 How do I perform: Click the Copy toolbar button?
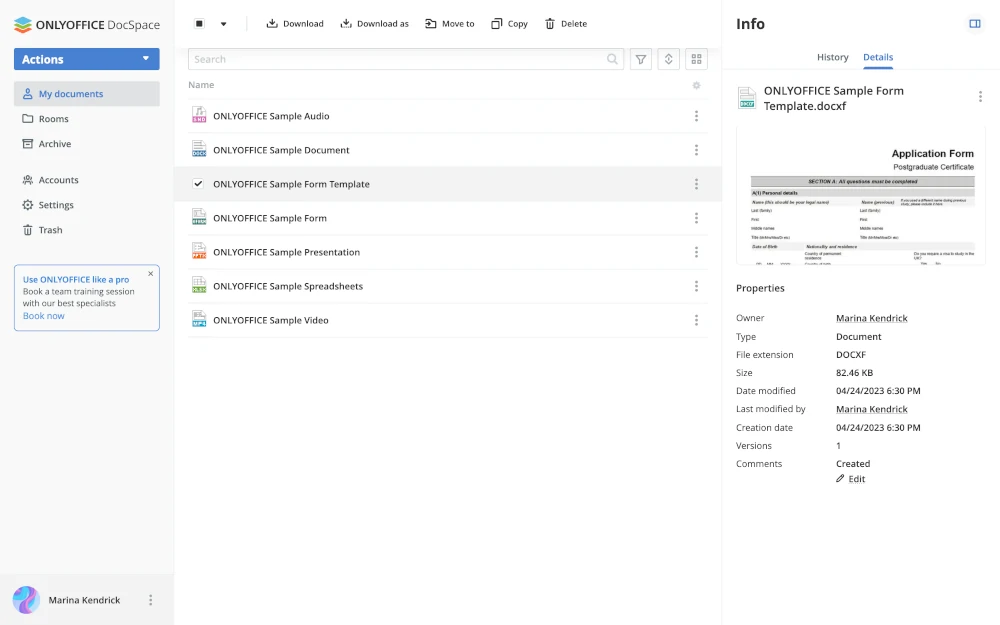coord(509,24)
